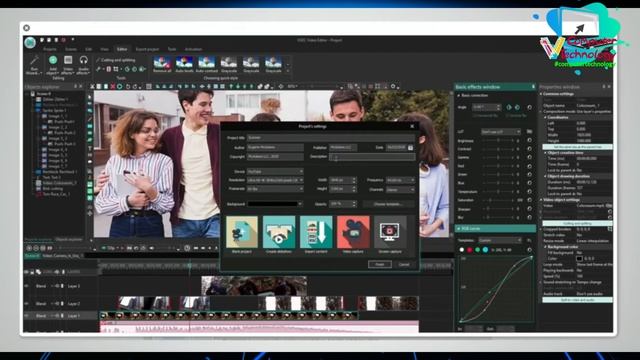Reset the RGB curves
The image size is (640, 360).
coord(529,250)
